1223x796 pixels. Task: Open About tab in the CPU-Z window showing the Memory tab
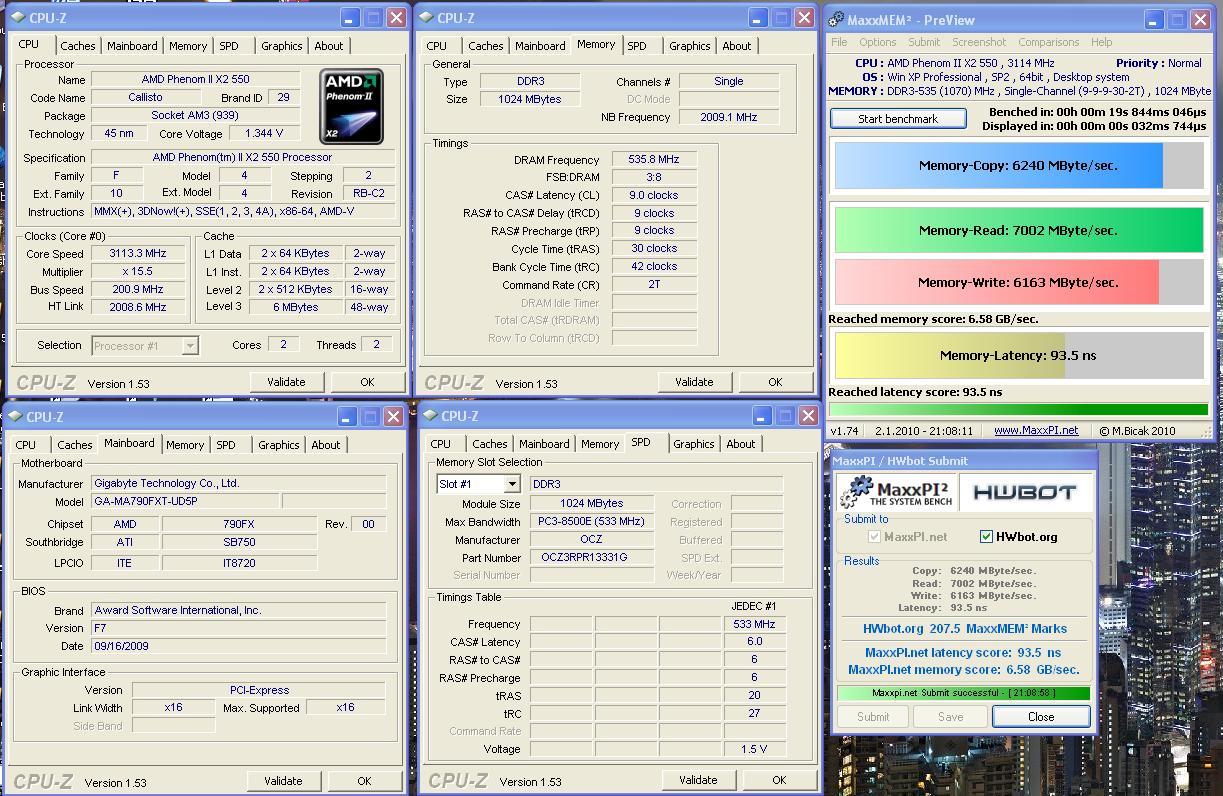point(737,46)
